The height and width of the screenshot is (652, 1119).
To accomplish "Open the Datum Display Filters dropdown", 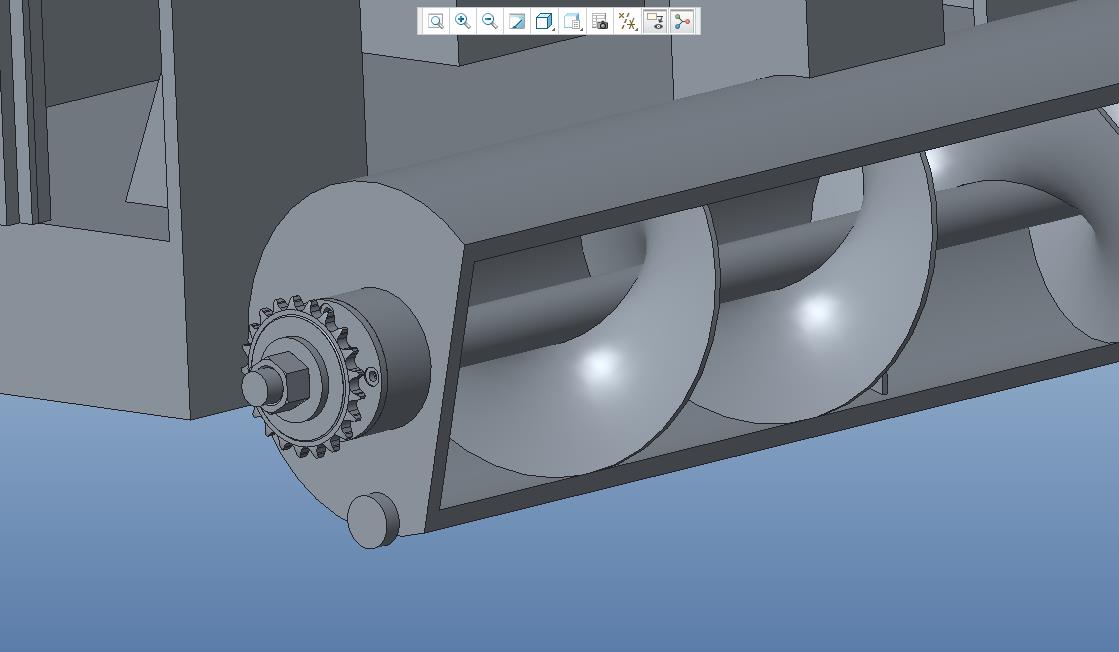I will (627, 21).
